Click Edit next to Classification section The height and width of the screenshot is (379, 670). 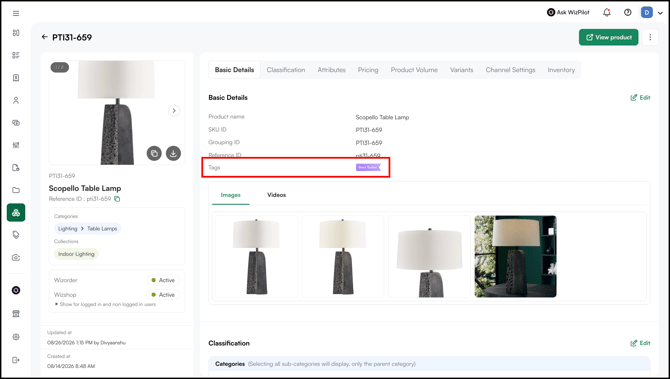tap(640, 343)
